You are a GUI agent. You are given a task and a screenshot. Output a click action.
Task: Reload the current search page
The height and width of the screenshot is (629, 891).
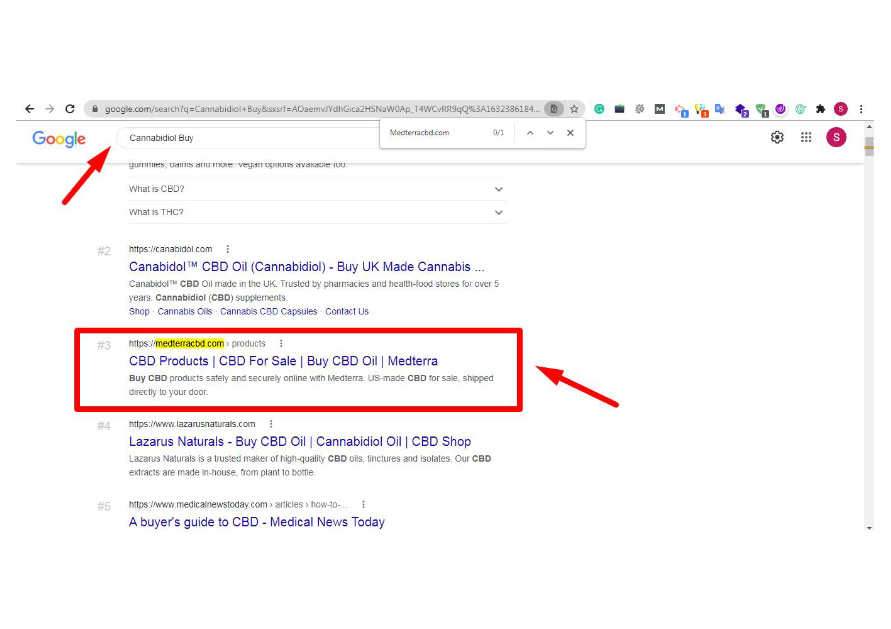tap(70, 109)
